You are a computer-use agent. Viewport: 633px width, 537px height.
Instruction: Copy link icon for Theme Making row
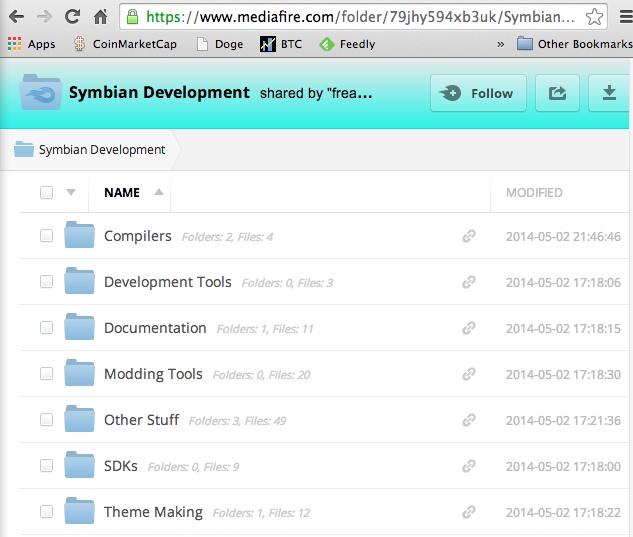469,512
